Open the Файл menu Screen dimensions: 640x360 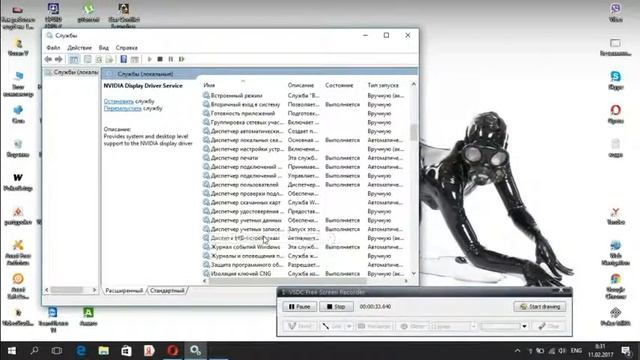pos(53,48)
